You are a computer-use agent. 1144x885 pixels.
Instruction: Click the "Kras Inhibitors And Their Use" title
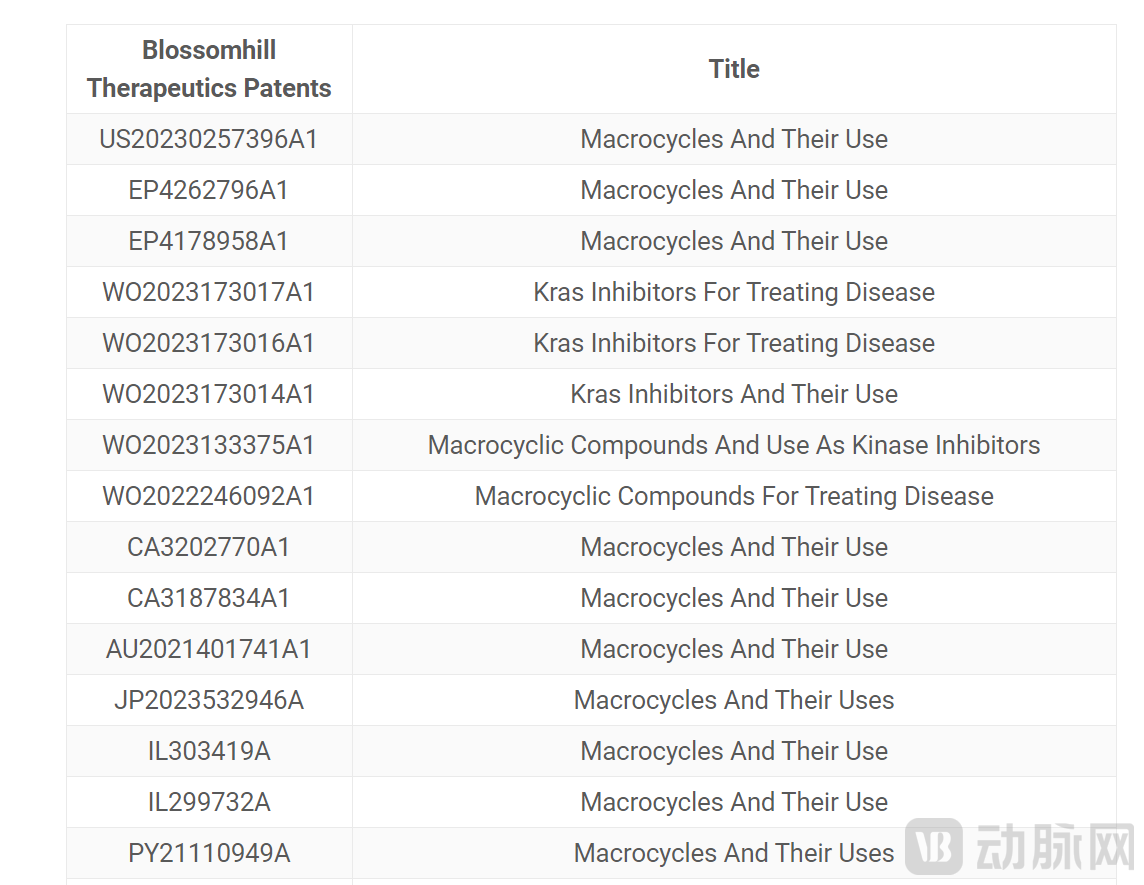734,394
